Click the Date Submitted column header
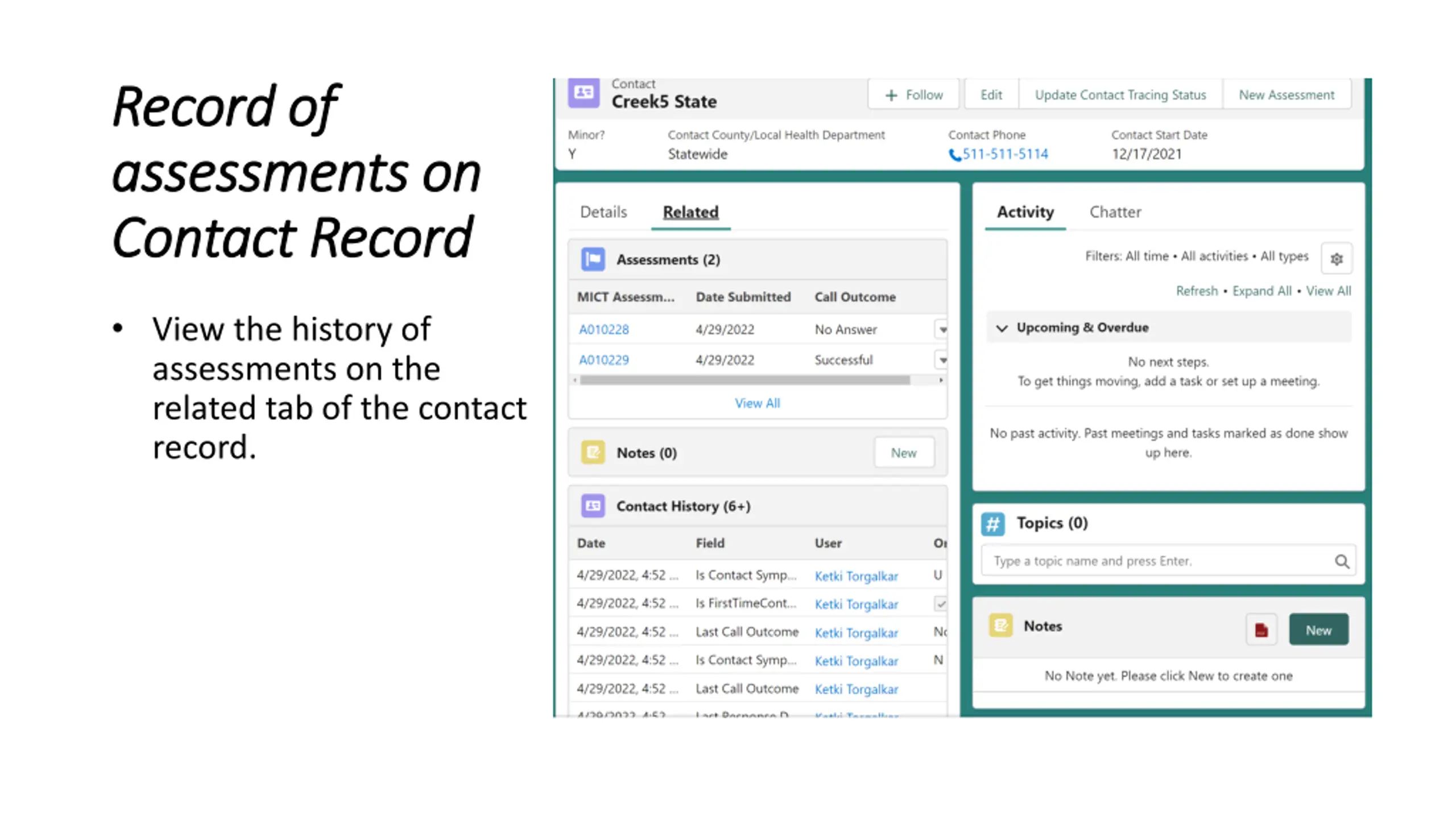 [743, 297]
